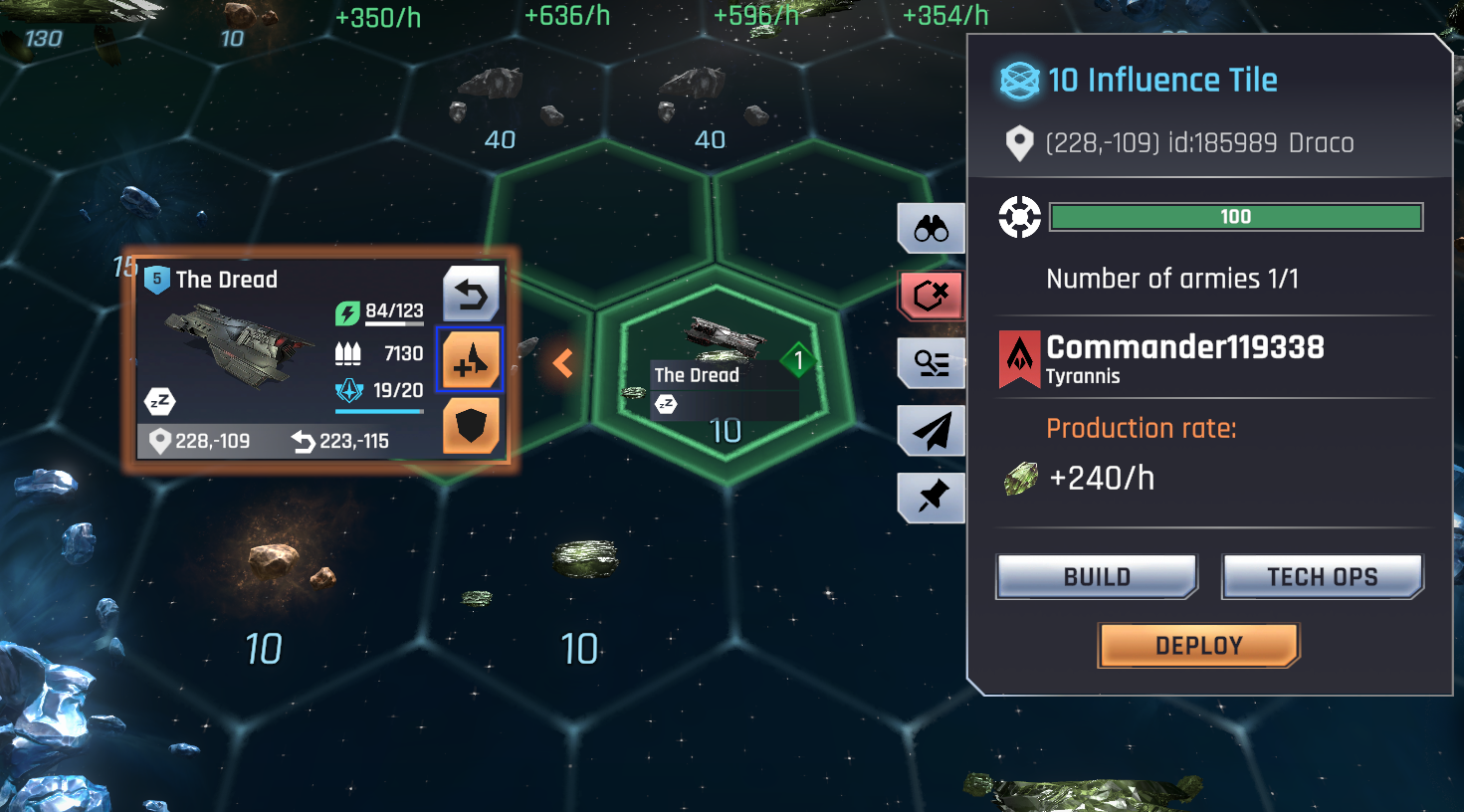The height and width of the screenshot is (812, 1464).
Task: Open Commander119338 profile name
Action: click(x=1184, y=347)
